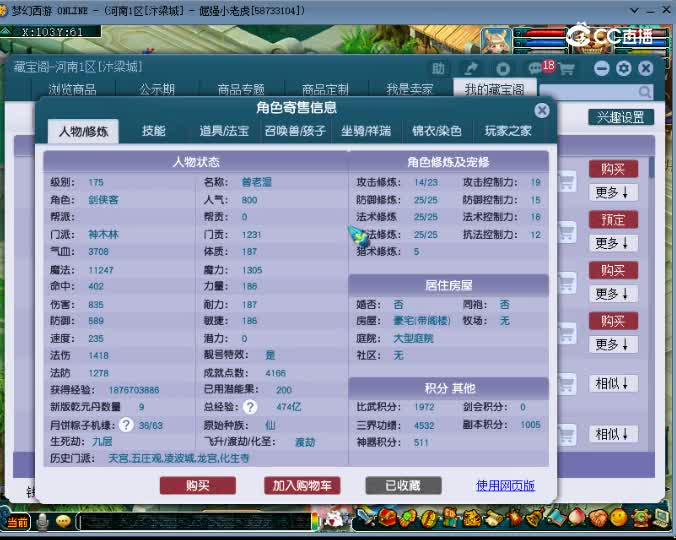This screenshot has height=540, width=676.
Task: Click the yellow chat bubble icon
Action: (63, 521)
